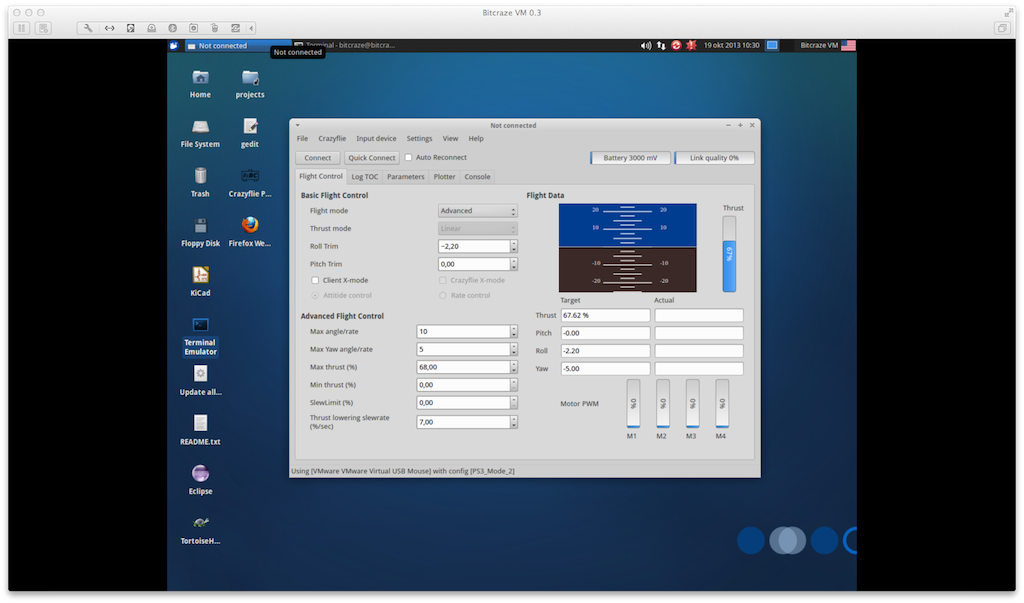1024x603 pixels.
Task: Launch the KiCad desktop icon
Action: click(200, 276)
